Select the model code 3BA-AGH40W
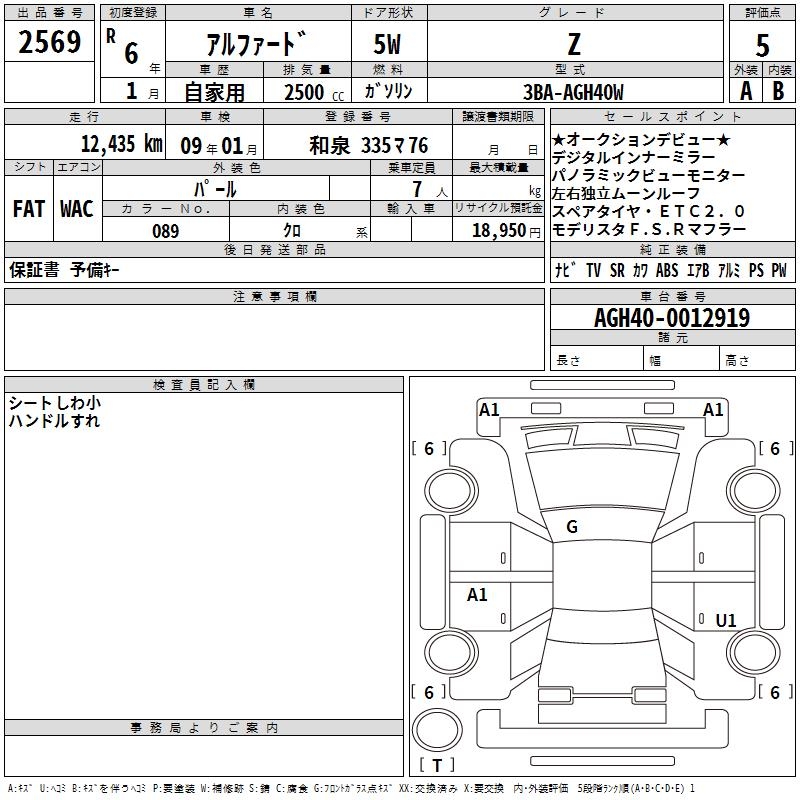The image size is (800, 800). [x=573, y=92]
